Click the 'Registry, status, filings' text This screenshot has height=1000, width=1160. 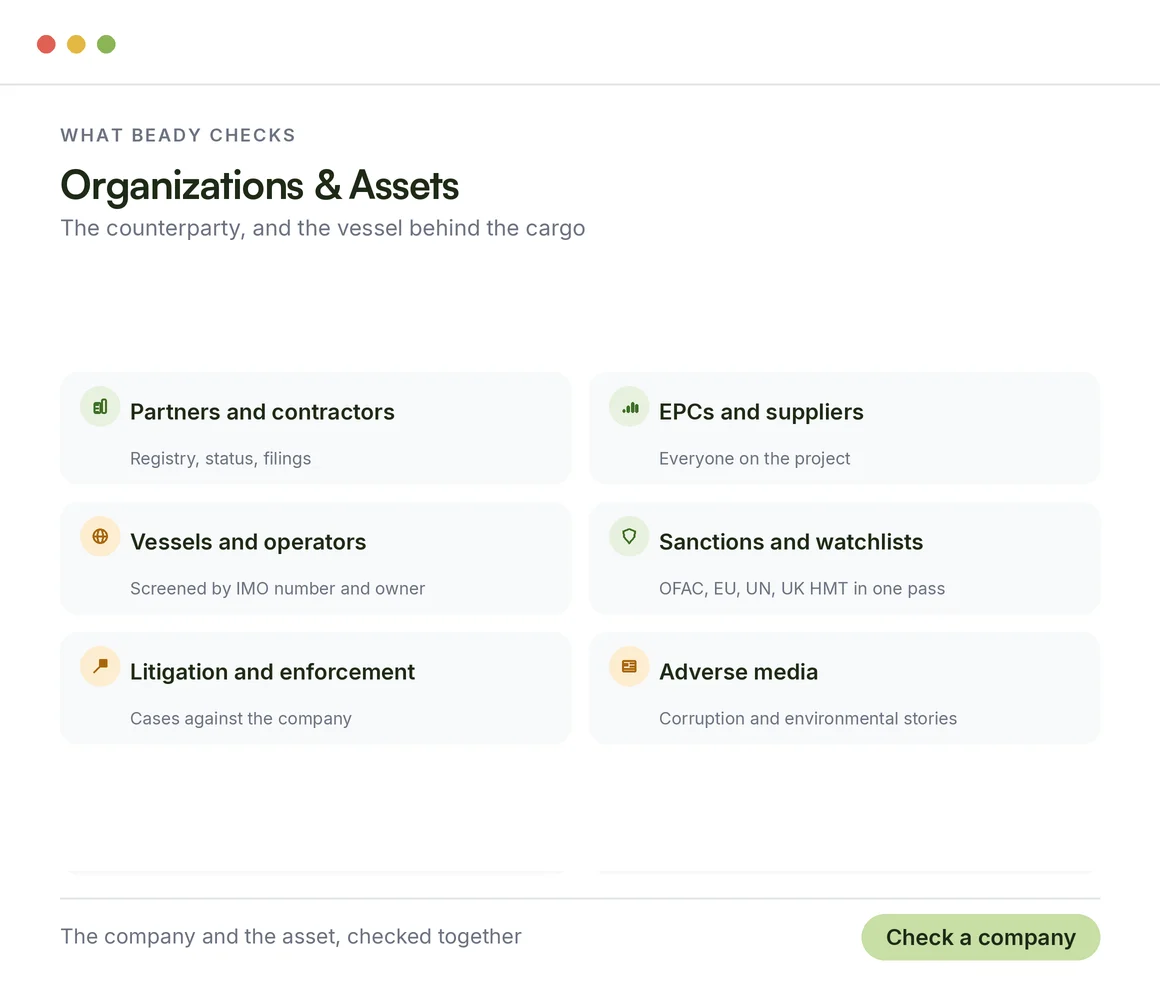(x=220, y=459)
